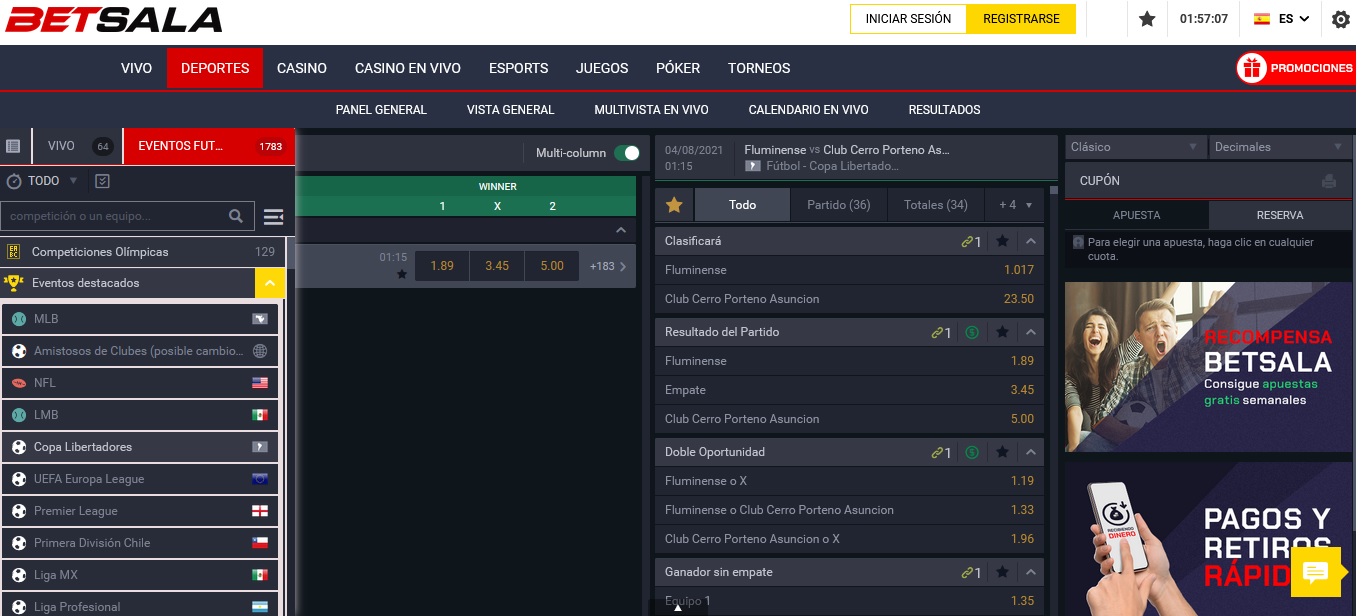
Task: Click the search magnifier in competition field
Action: tap(235, 215)
